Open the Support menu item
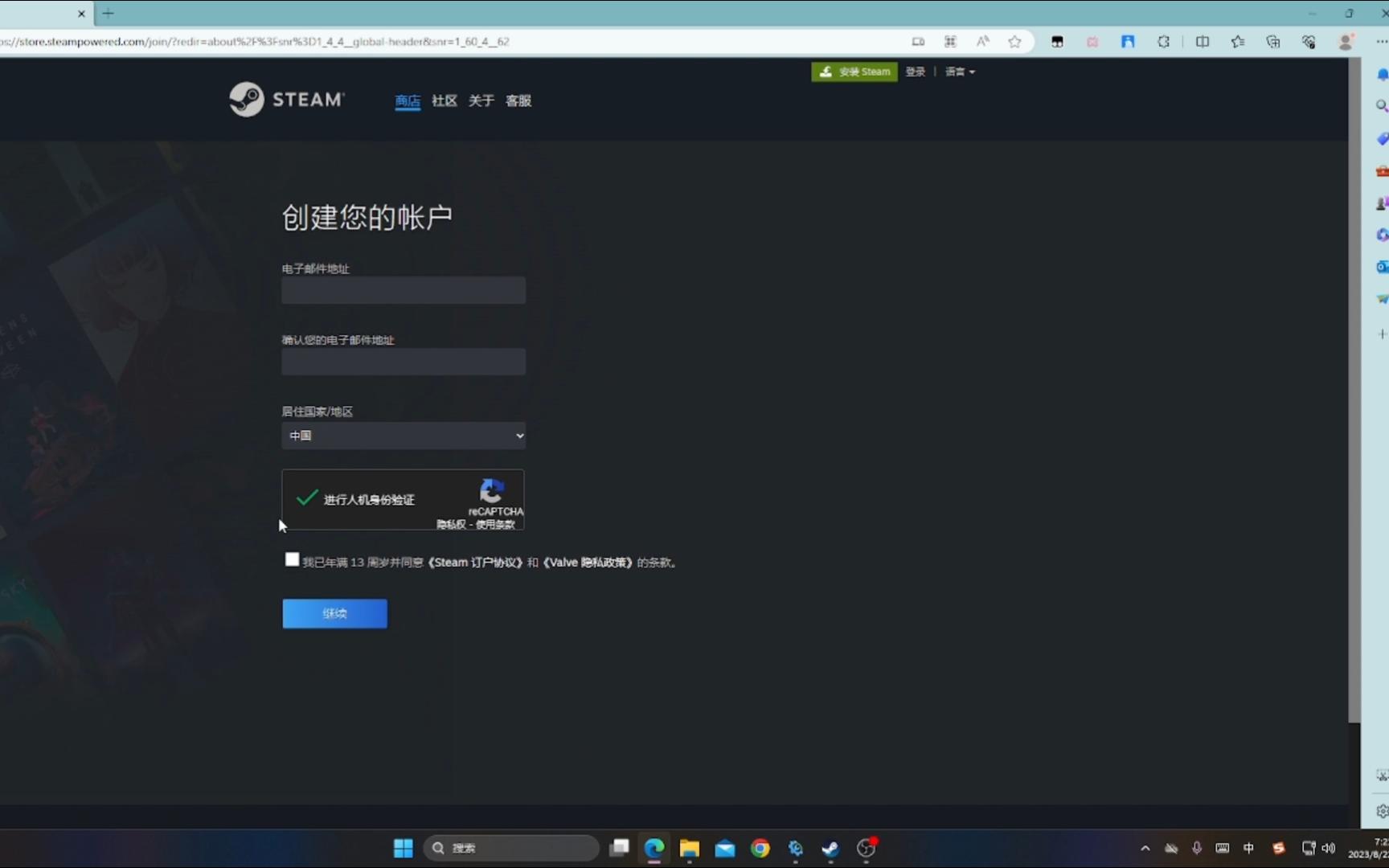 [x=518, y=100]
